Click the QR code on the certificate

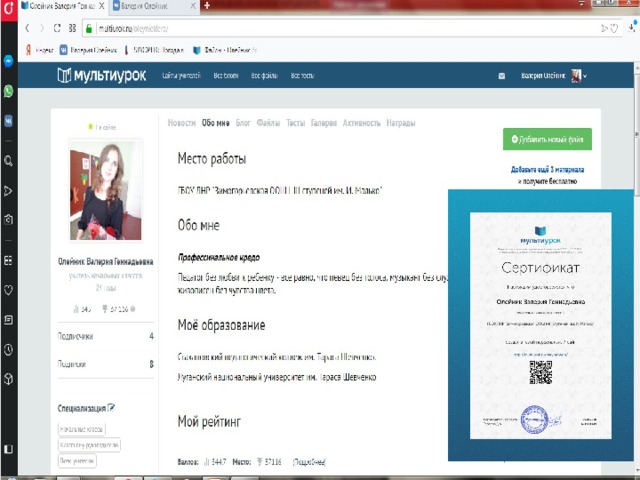541,372
